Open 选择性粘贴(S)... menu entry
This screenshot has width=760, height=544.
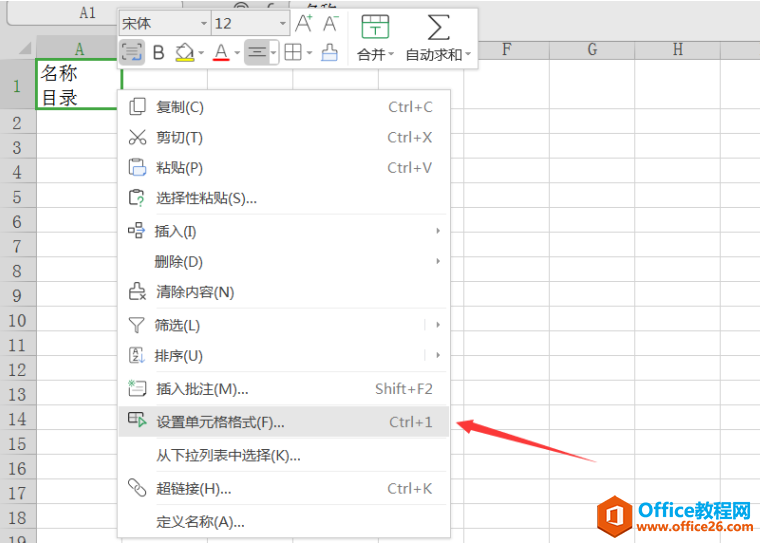[284, 198]
